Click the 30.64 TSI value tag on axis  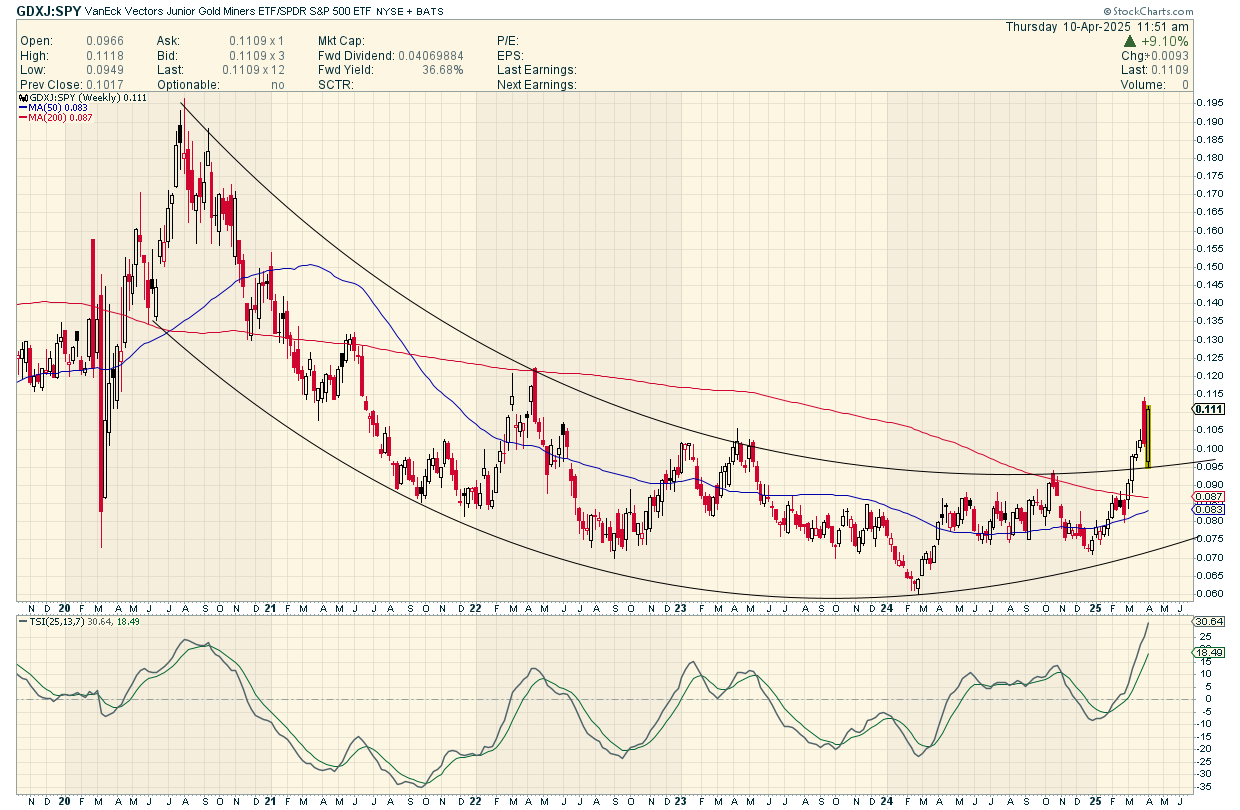coord(1209,622)
